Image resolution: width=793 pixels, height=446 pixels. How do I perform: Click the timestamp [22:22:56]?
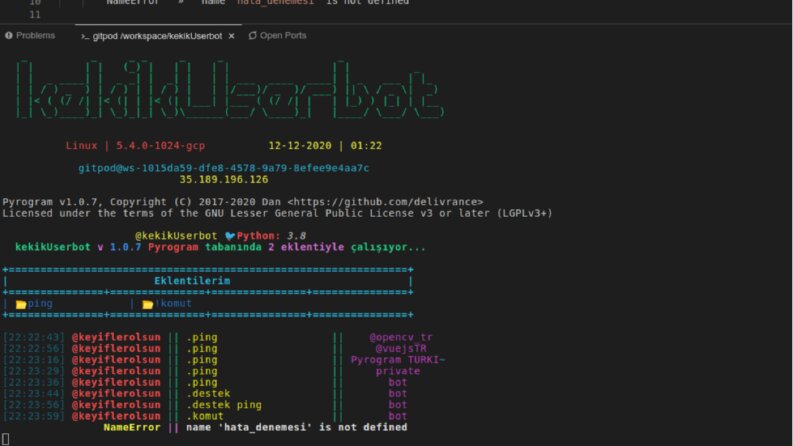coord(34,348)
